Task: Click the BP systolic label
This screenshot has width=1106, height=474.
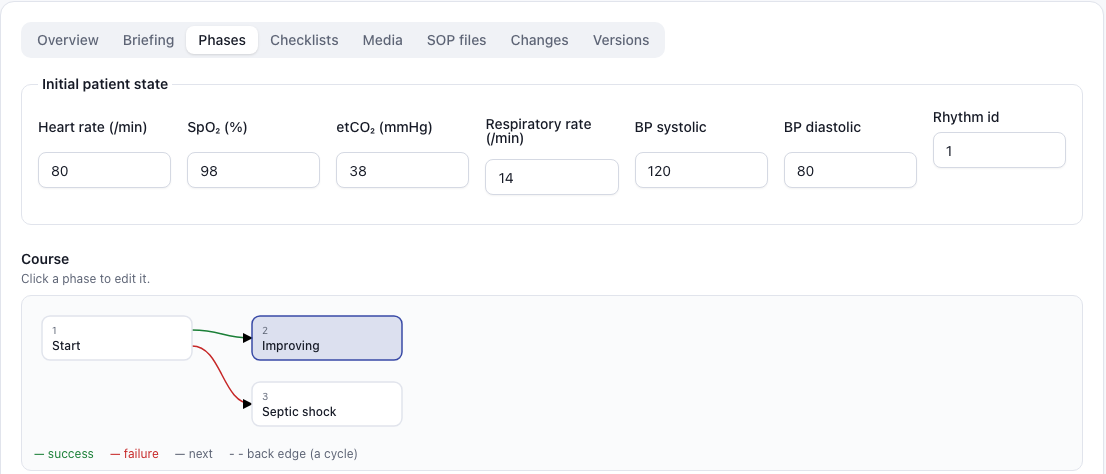Action: (671, 128)
